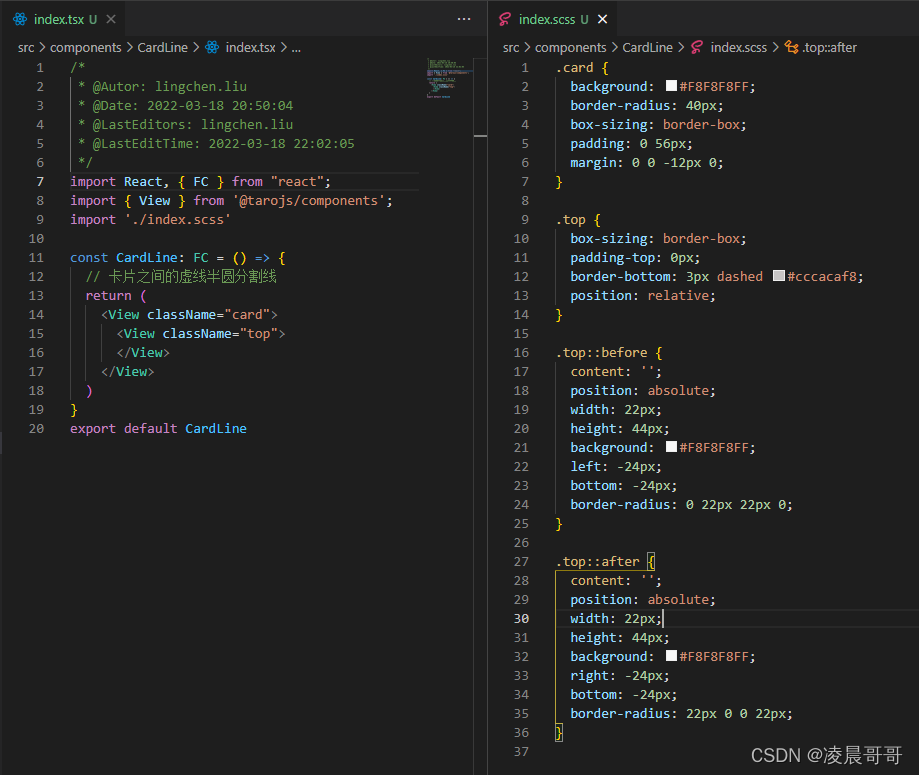Click '.top::before' selector in index.scss
This screenshot has height=775, width=919.
click(x=601, y=352)
